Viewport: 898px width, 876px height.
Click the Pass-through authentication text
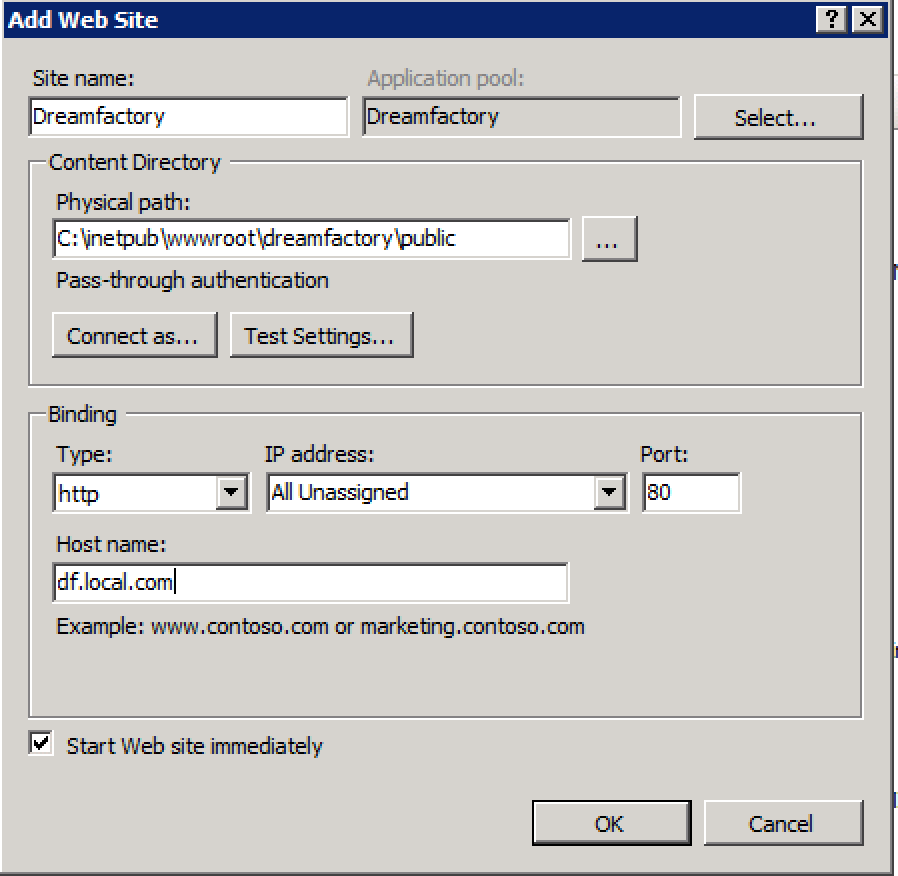click(x=192, y=281)
